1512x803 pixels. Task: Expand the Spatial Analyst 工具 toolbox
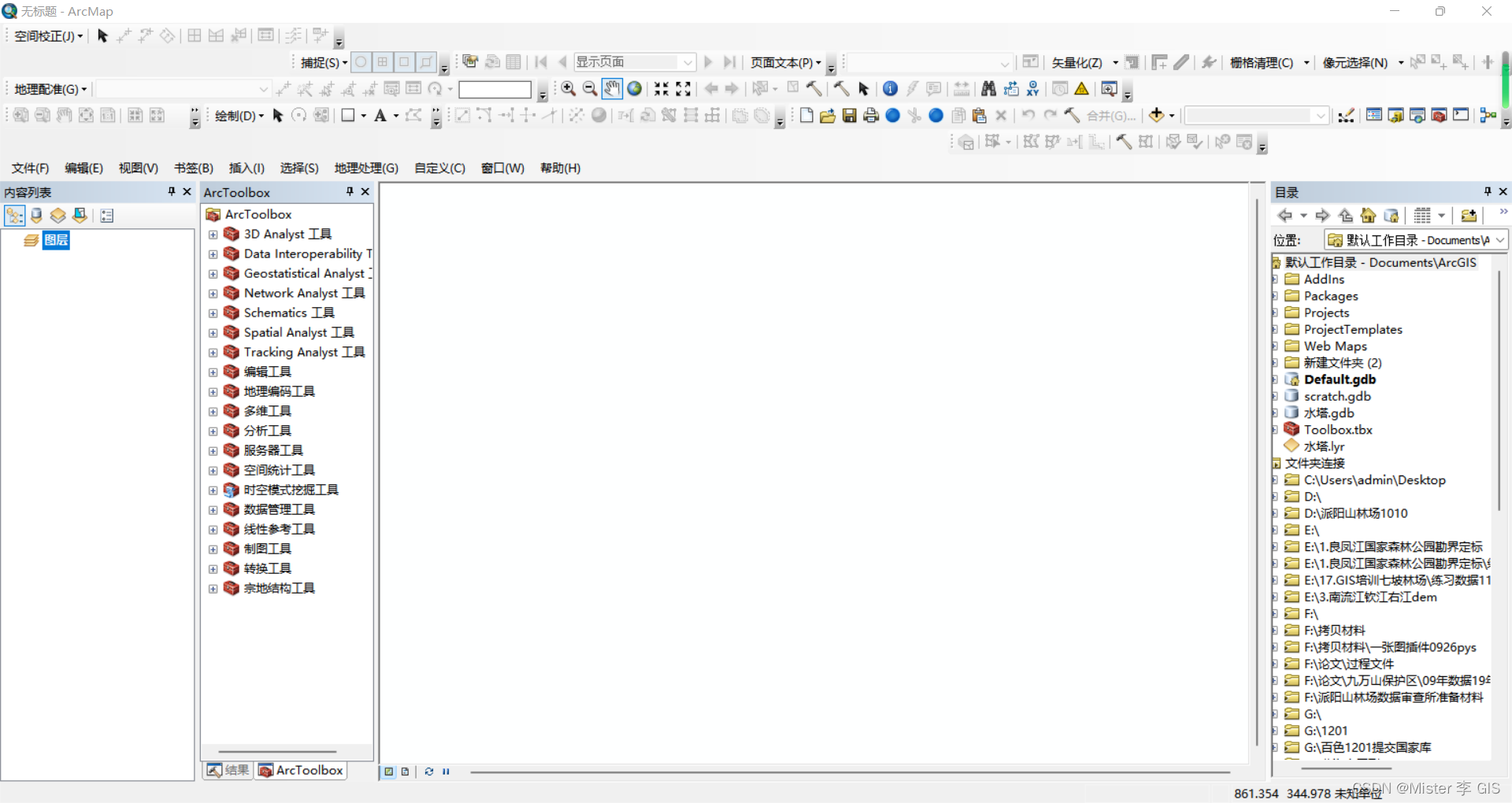tap(213, 333)
